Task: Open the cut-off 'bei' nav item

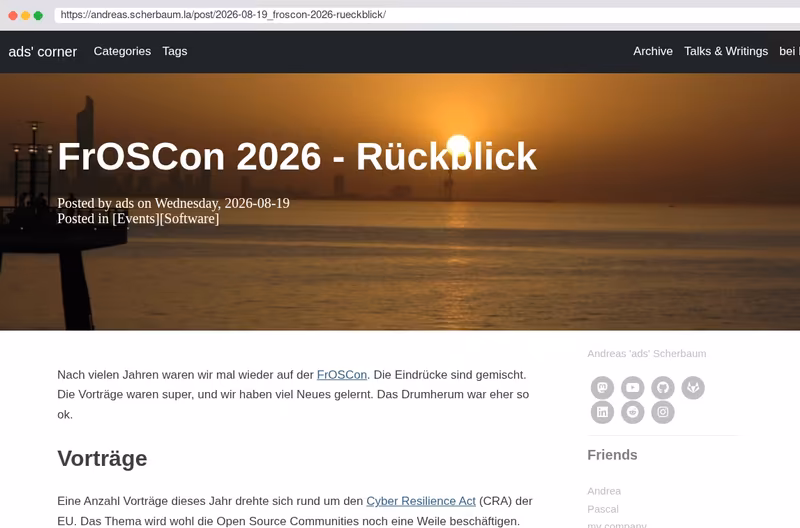Action: point(789,51)
